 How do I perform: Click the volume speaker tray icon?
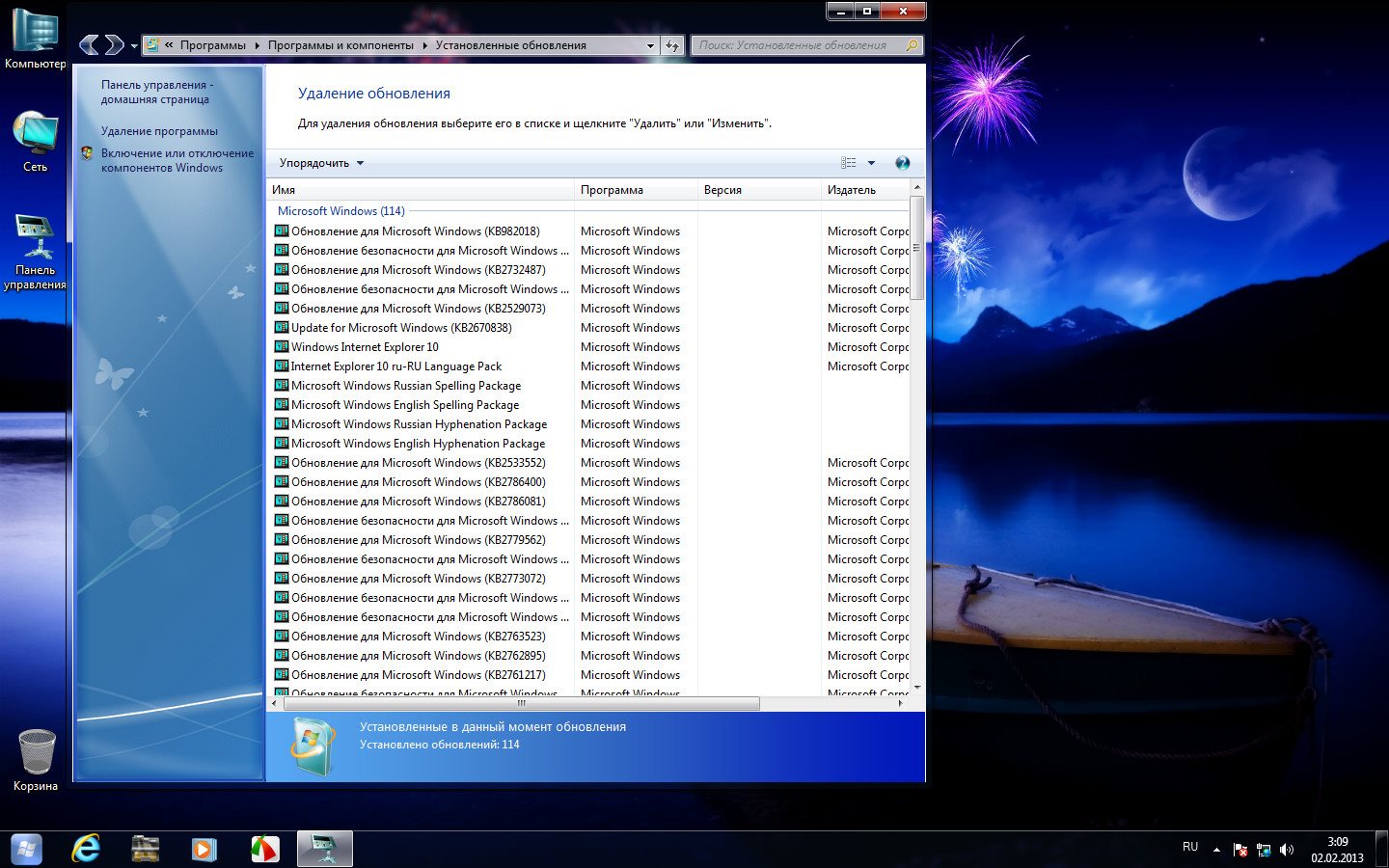(x=1286, y=850)
